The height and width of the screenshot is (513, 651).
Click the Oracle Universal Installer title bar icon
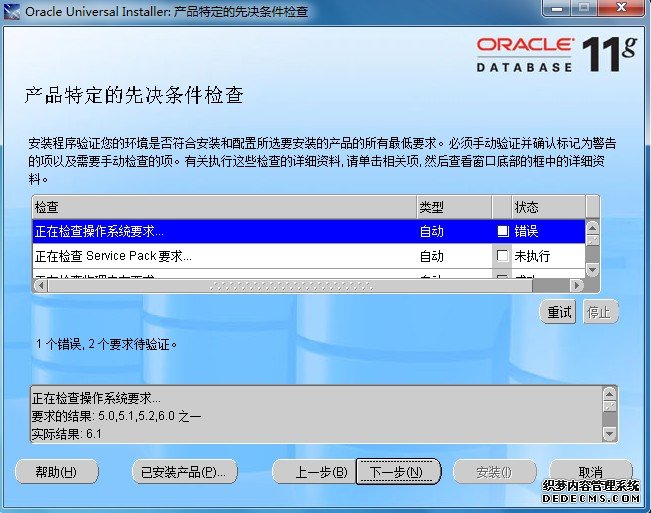pyautogui.click(x=11, y=11)
